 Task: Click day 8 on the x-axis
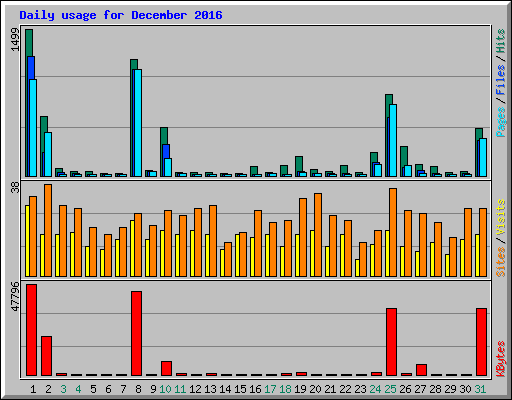tap(138, 389)
